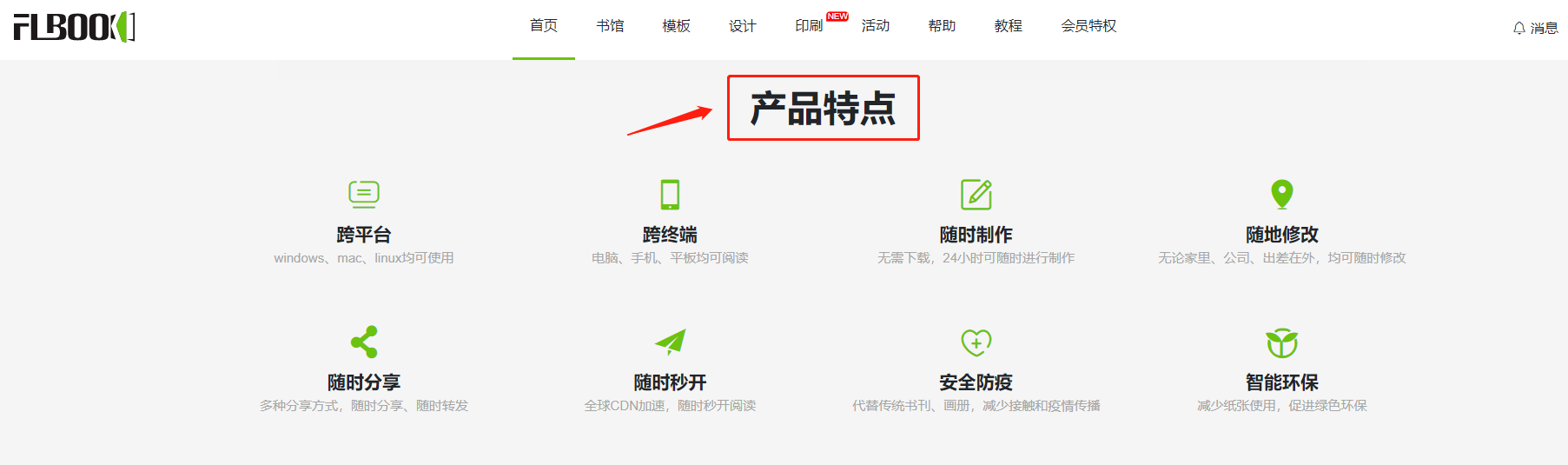
Task: Open the 消息 notification bell
Action: (1535, 28)
